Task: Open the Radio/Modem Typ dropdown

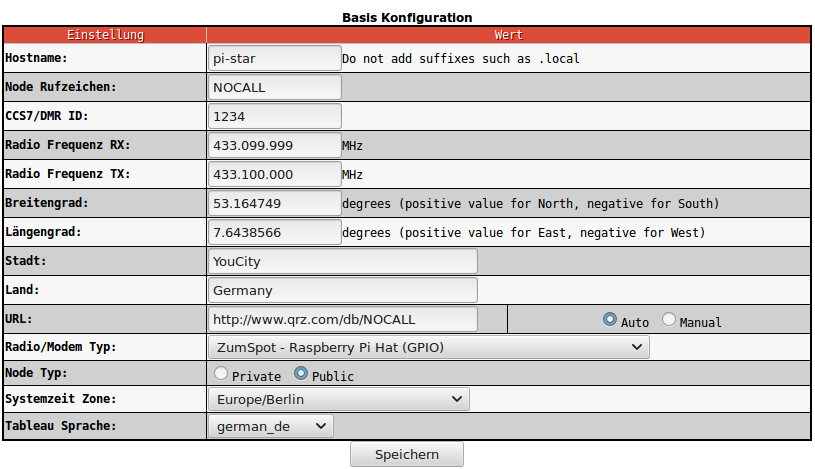Action: (429, 347)
